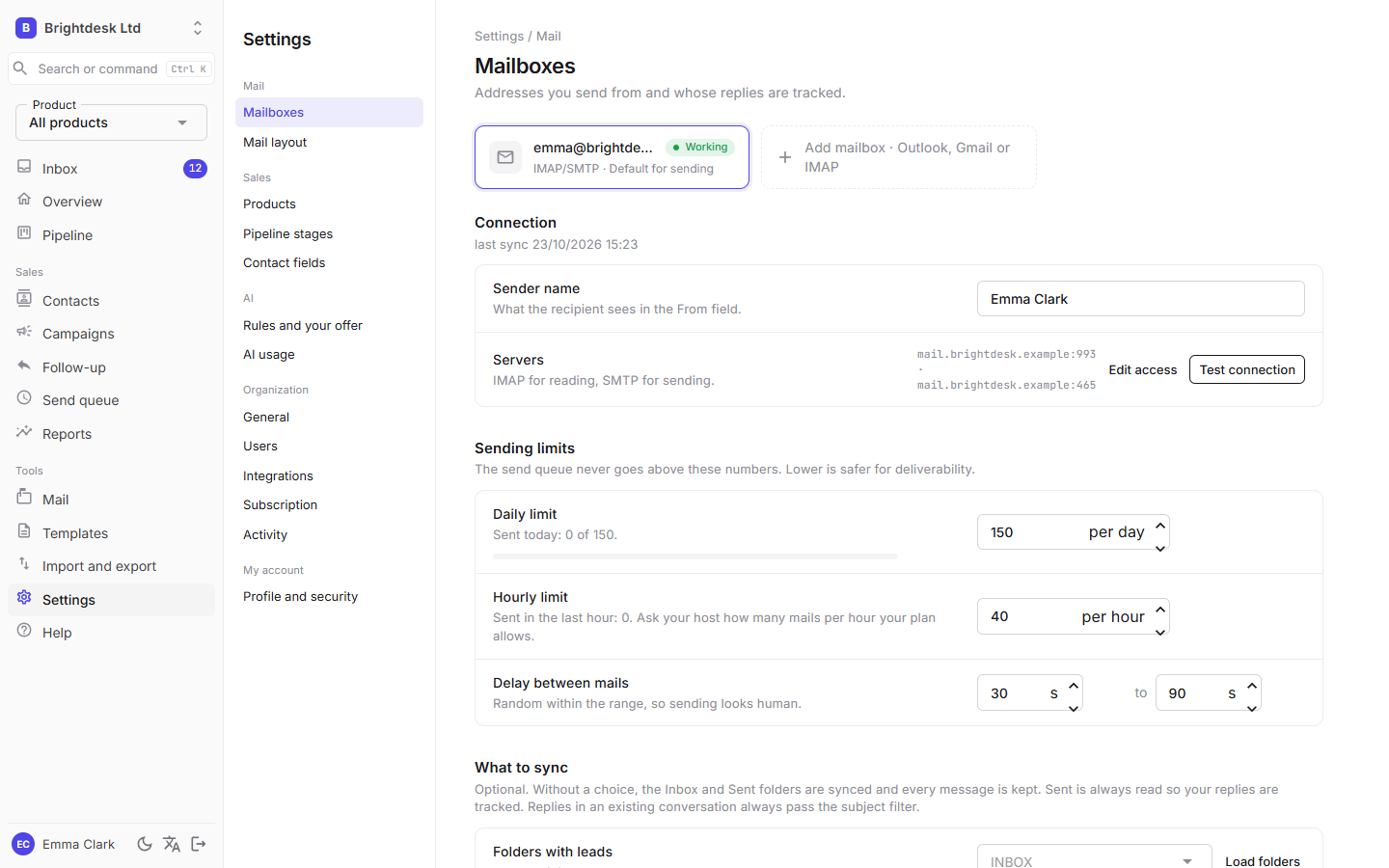This screenshot has width=1389, height=868.
Task: Increase the minimum delay seconds
Action: pos(1074,685)
